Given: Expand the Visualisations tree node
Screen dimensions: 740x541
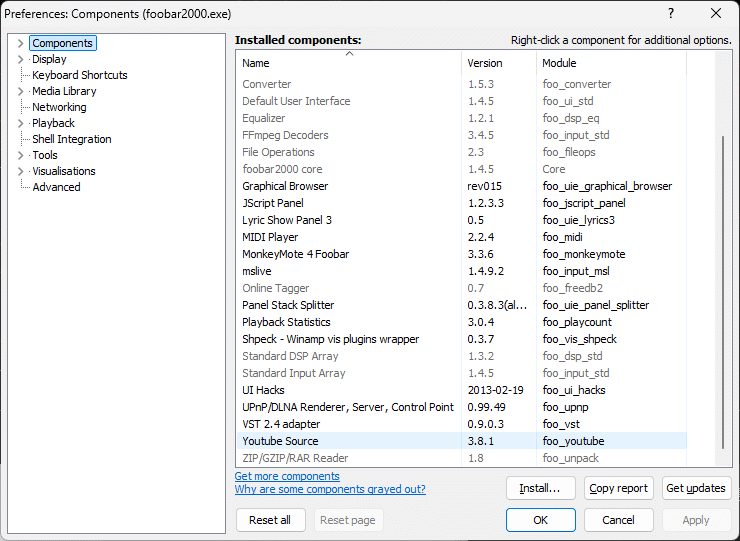Looking at the screenshot, I should coord(20,171).
